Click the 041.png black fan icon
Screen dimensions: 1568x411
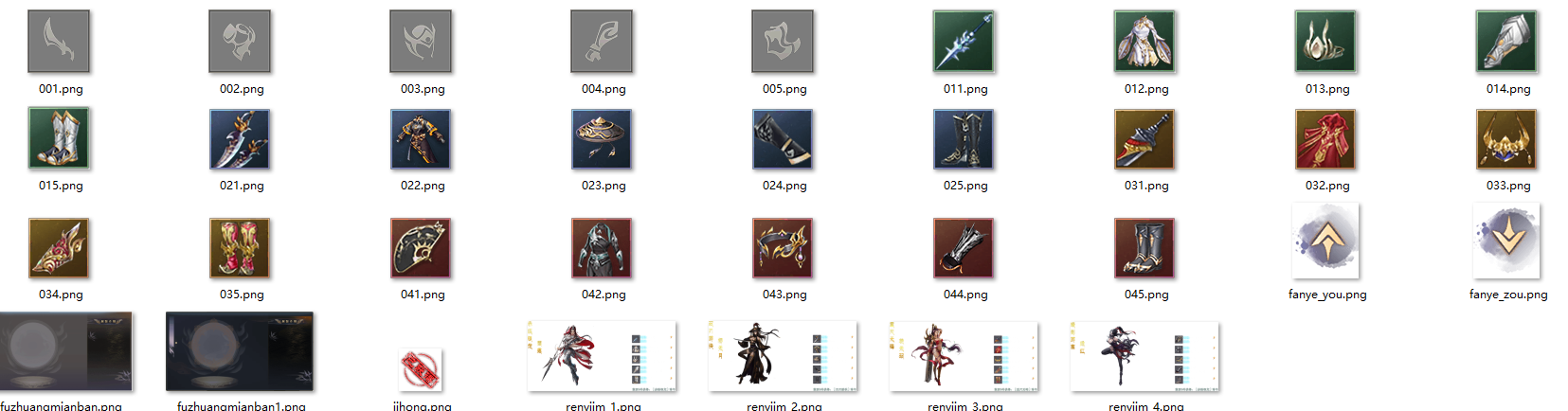(x=421, y=247)
